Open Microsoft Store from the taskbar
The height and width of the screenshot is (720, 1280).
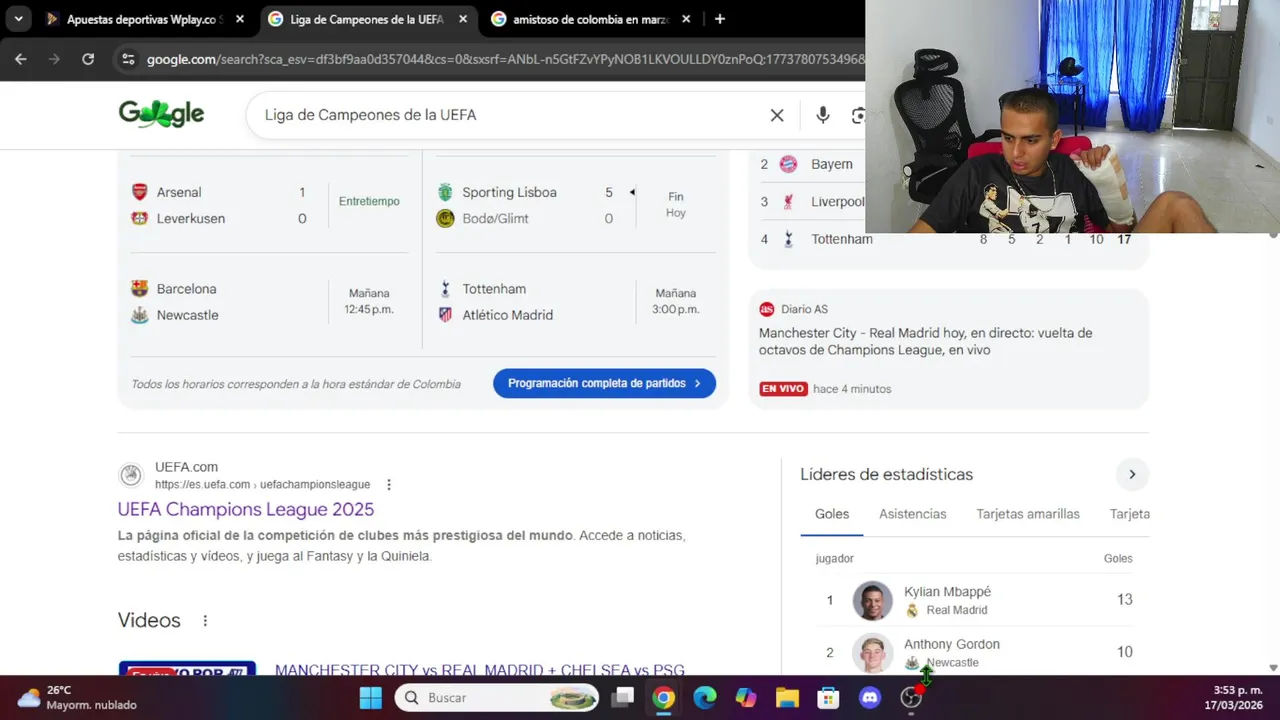coord(828,698)
